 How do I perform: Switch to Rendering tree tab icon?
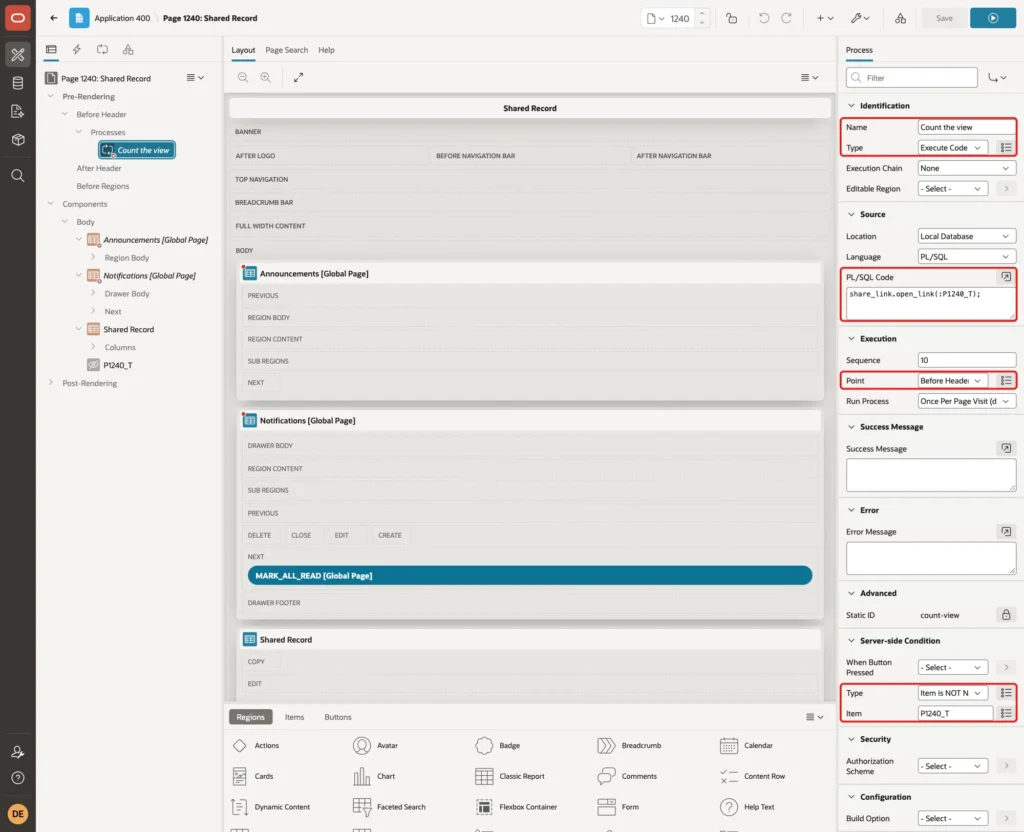point(51,50)
